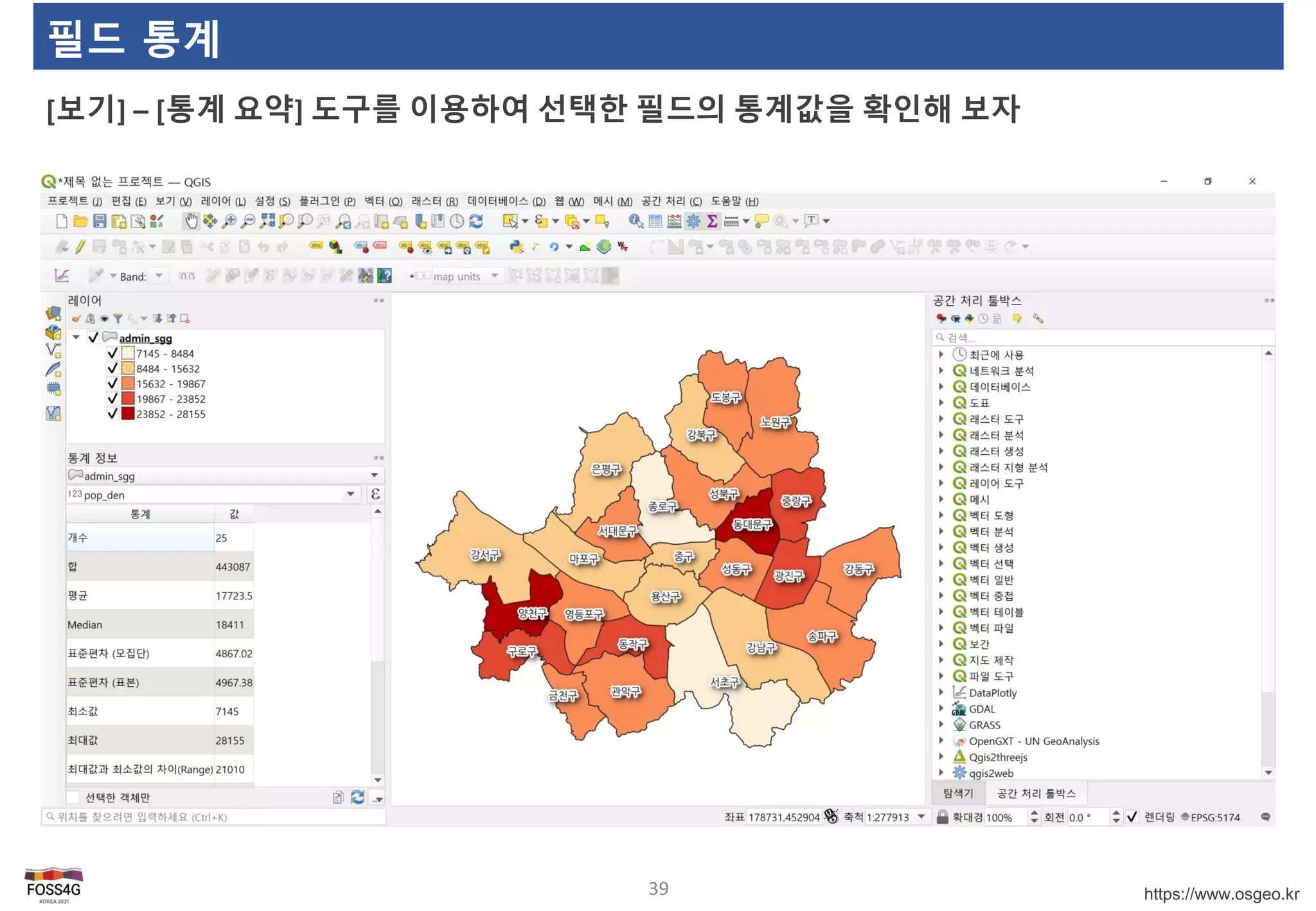
Task: Click the 7145 - 8484 pale color swatch
Action: (127, 353)
